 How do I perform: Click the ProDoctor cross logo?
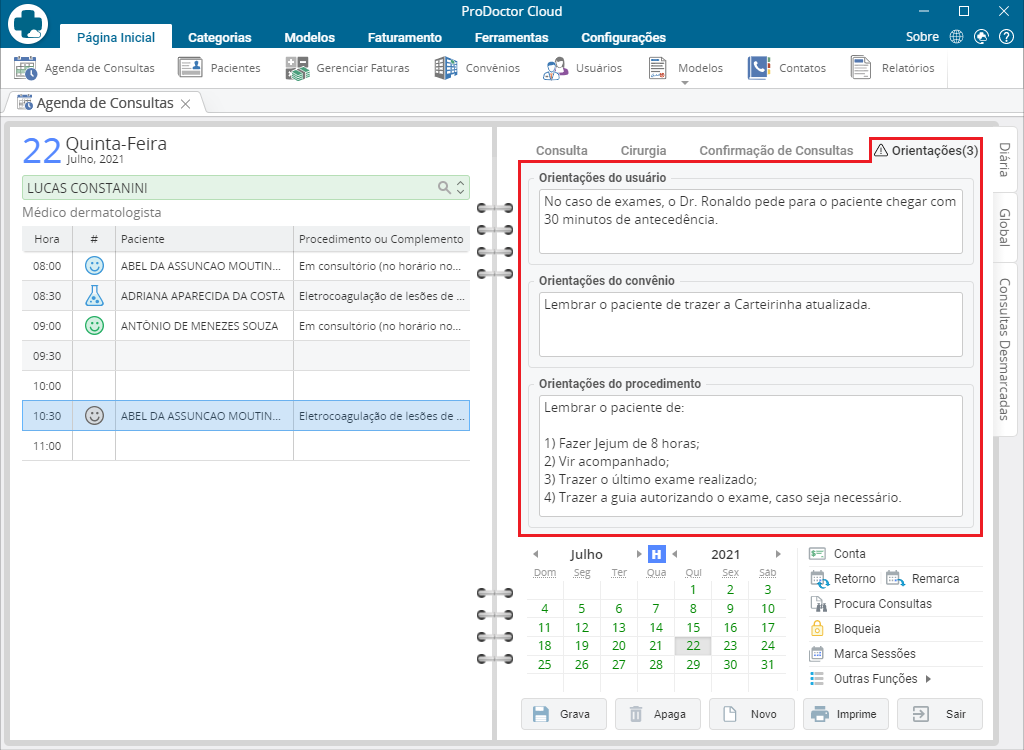28,24
